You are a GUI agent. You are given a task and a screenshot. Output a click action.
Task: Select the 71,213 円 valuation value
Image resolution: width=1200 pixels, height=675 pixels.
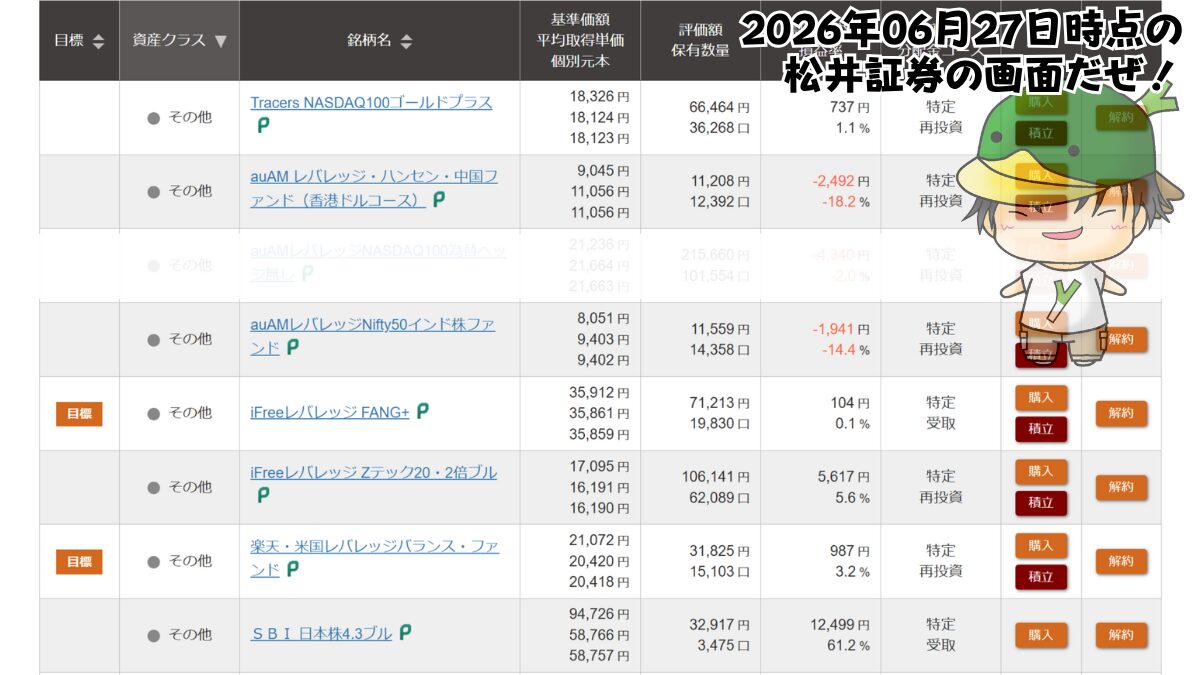719,403
